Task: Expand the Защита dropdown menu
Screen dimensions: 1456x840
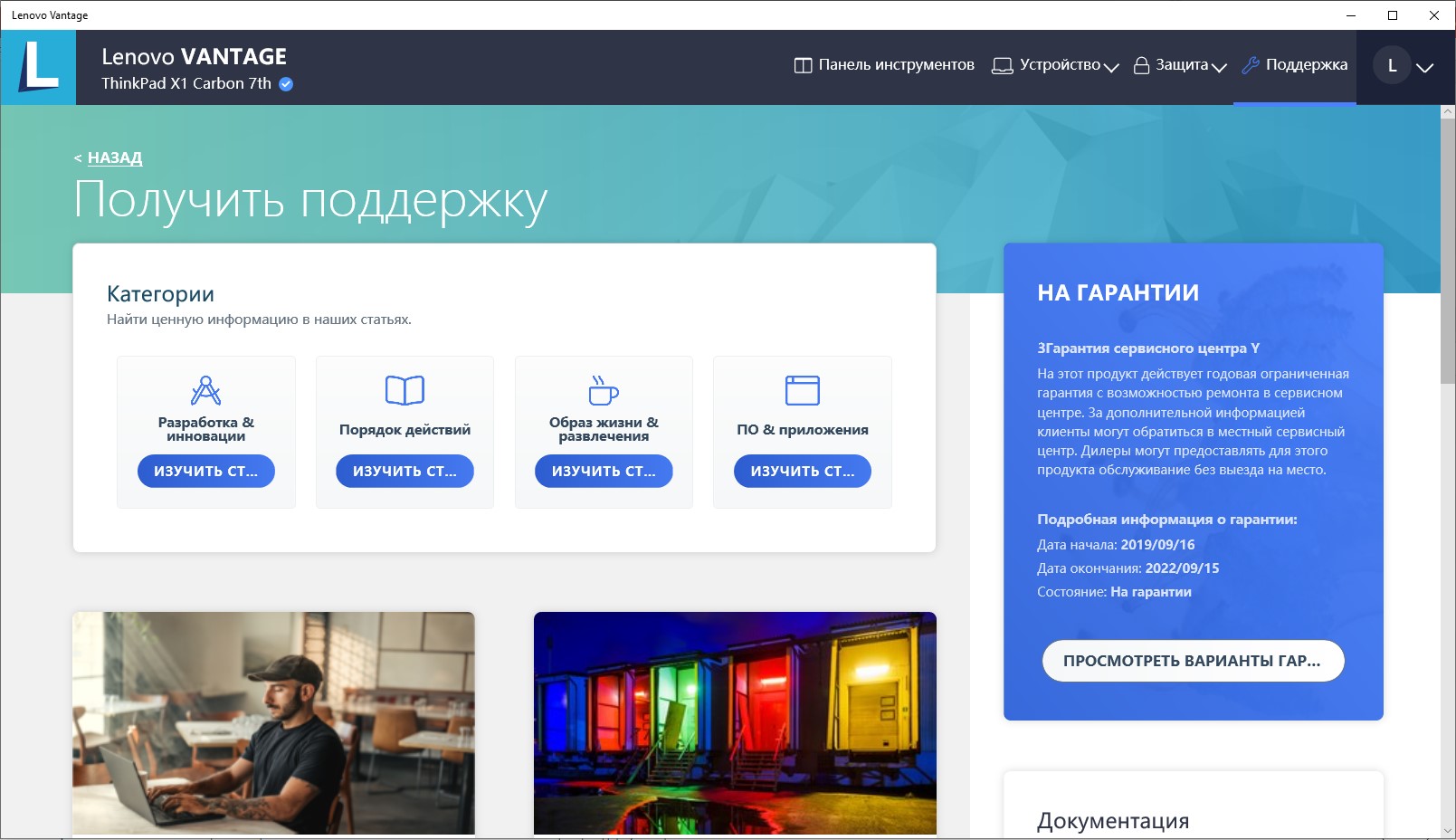Action: pyautogui.click(x=1180, y=65)
